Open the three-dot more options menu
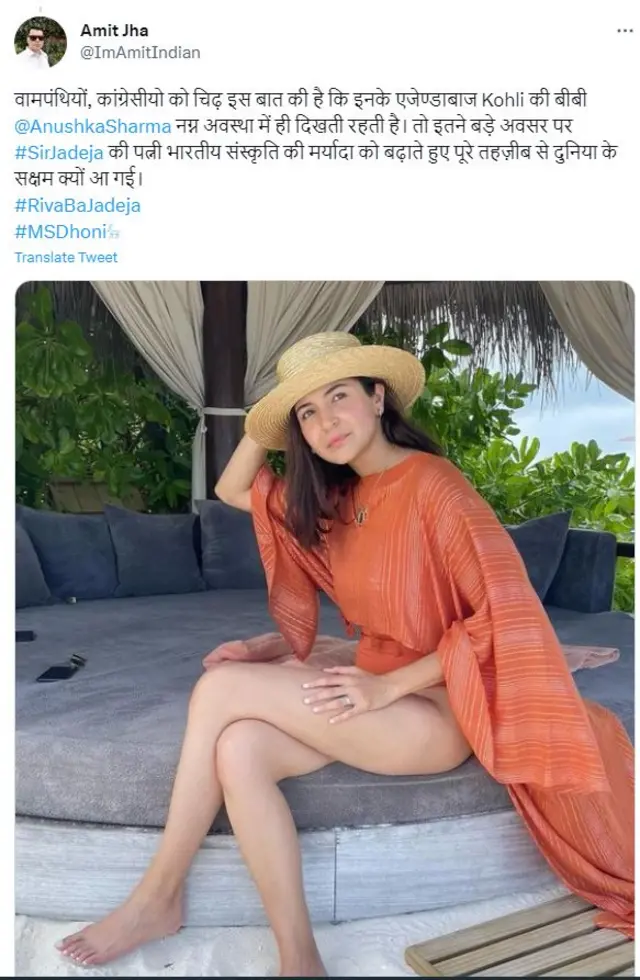The height and width of the screenshot is (980, 640). point(624,31)
